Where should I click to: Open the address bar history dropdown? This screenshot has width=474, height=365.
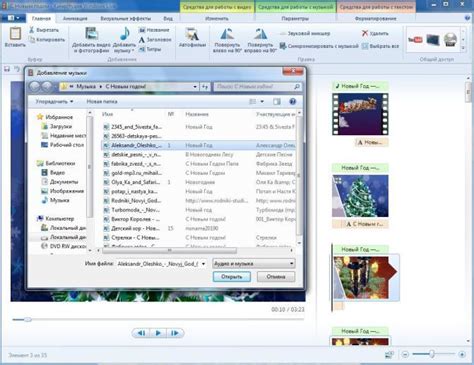(x=195, y=87)
